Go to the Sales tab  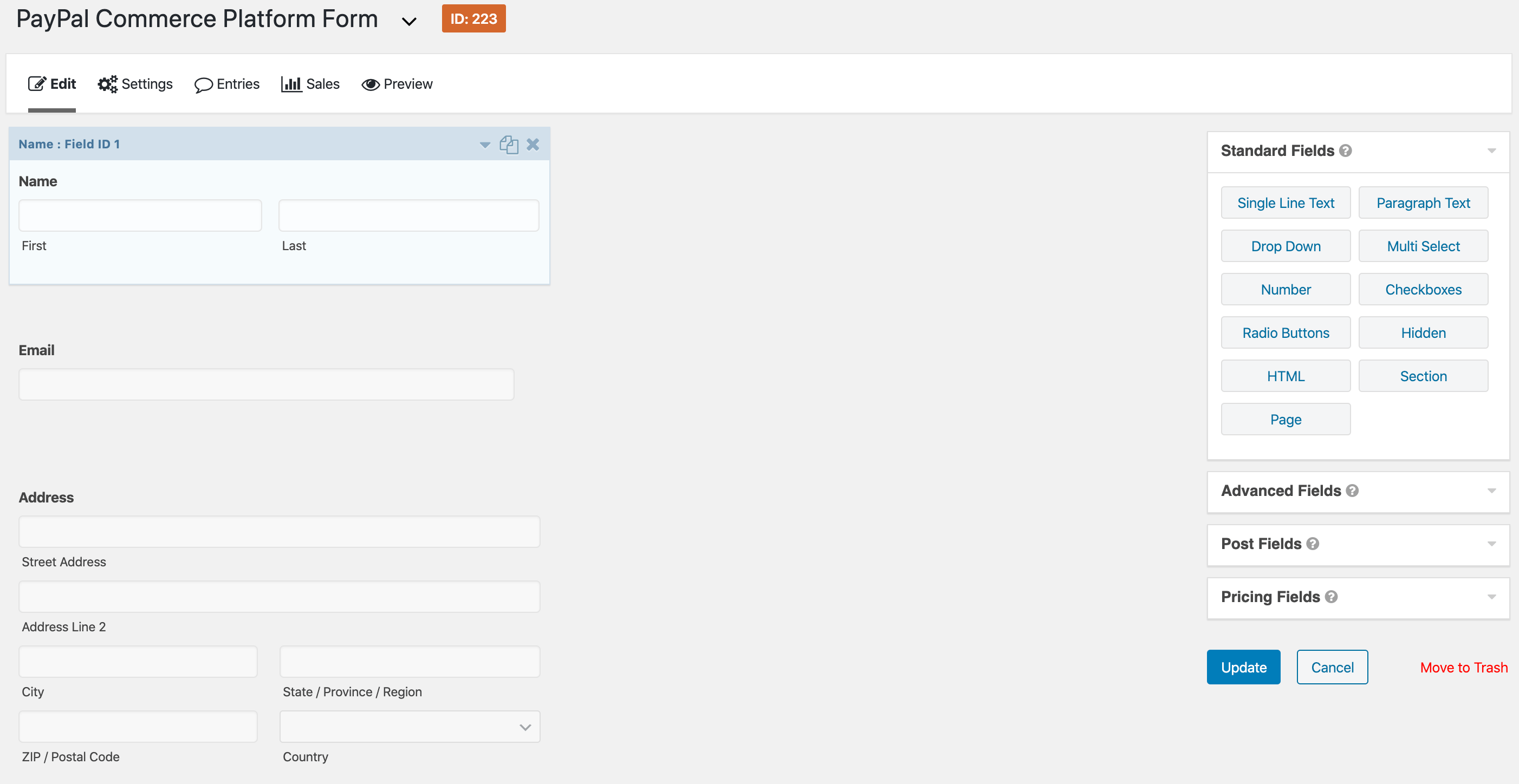310,84
